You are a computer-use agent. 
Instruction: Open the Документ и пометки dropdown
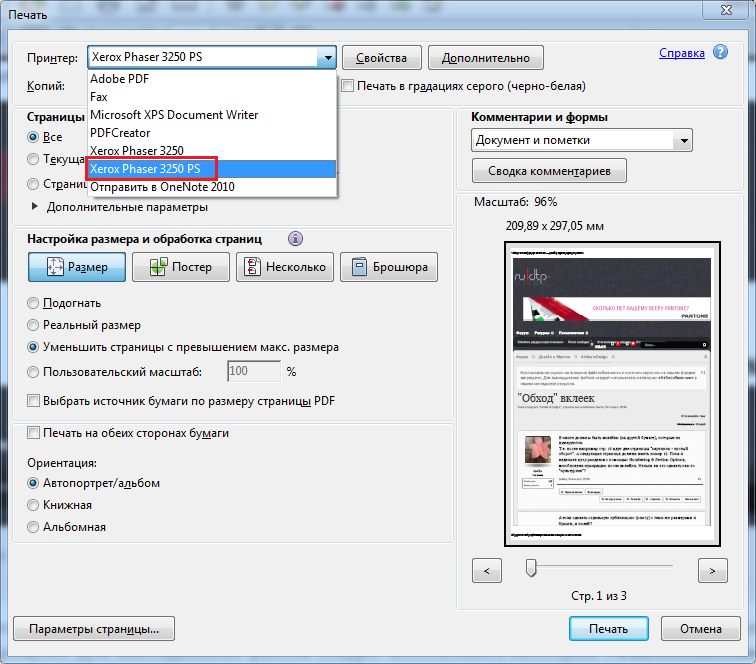pyautogui.click(x=582, y=140)
